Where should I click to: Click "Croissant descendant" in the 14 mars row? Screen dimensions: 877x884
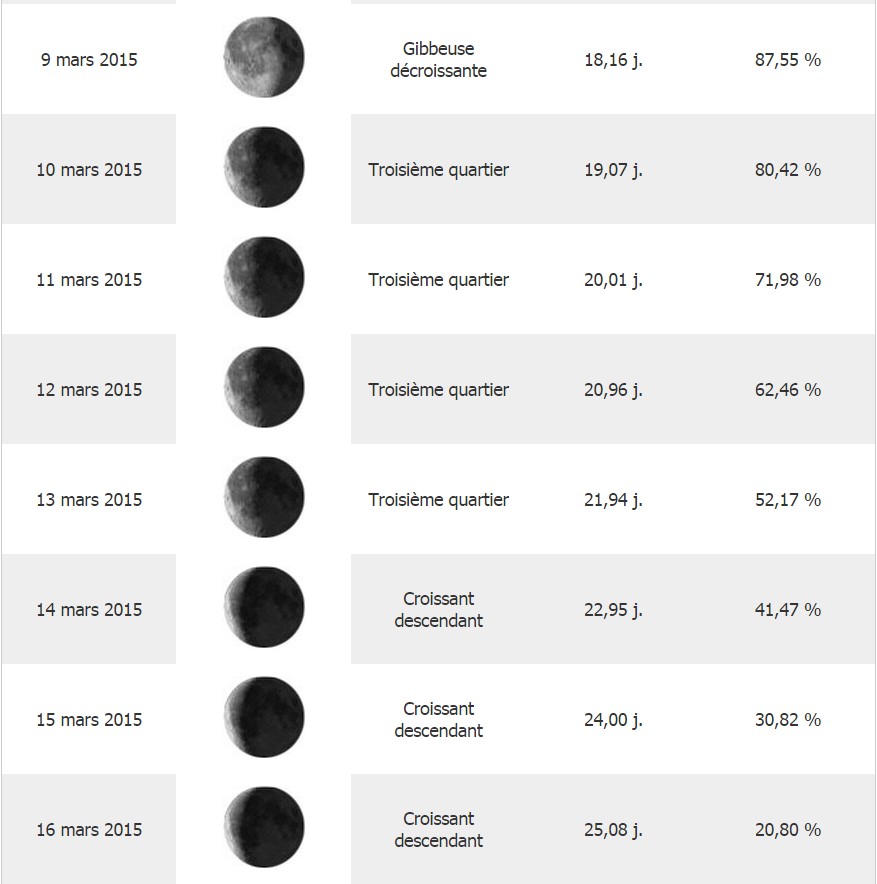point(438,610)
